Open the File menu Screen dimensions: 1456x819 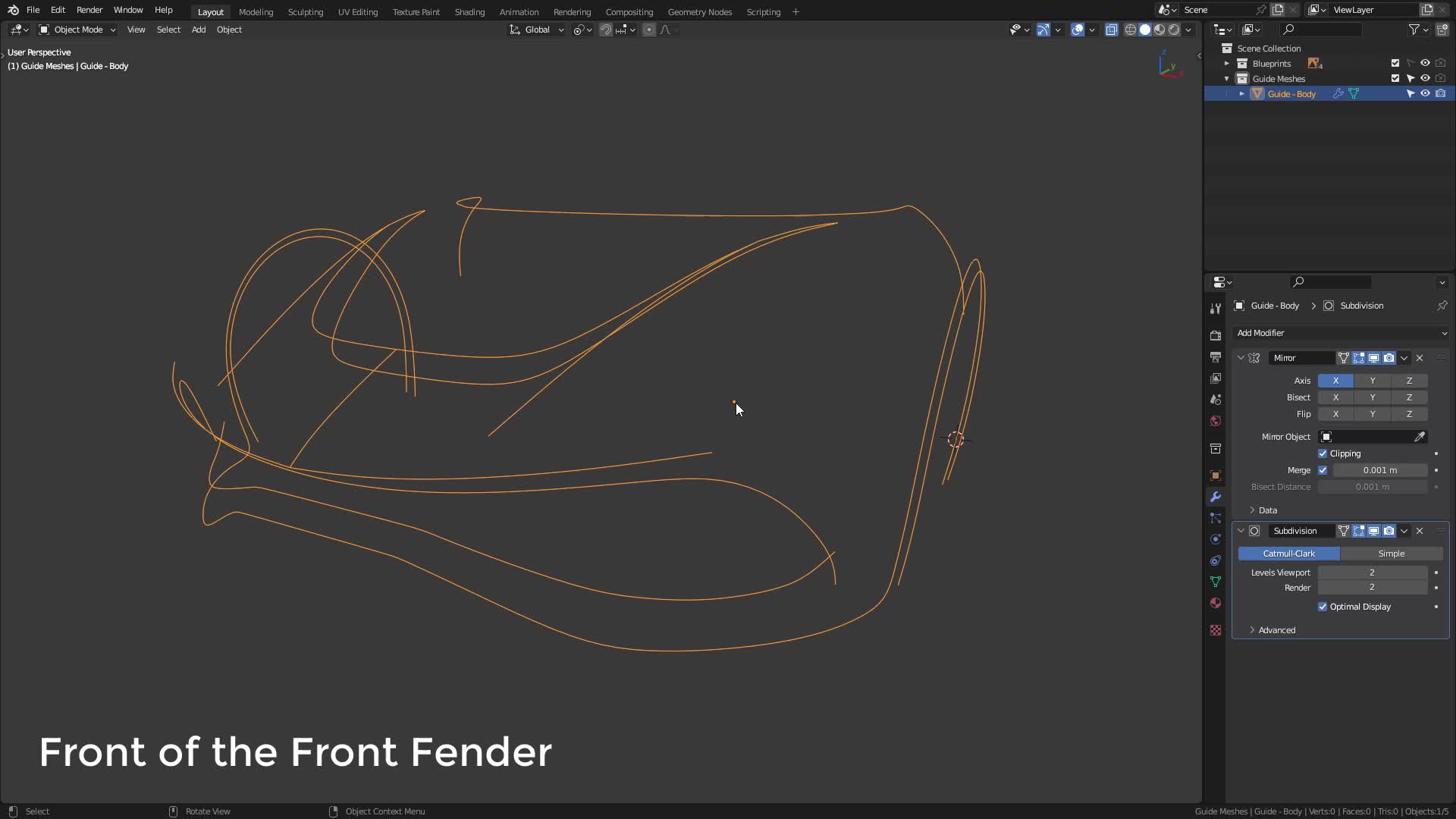[33, 10]
